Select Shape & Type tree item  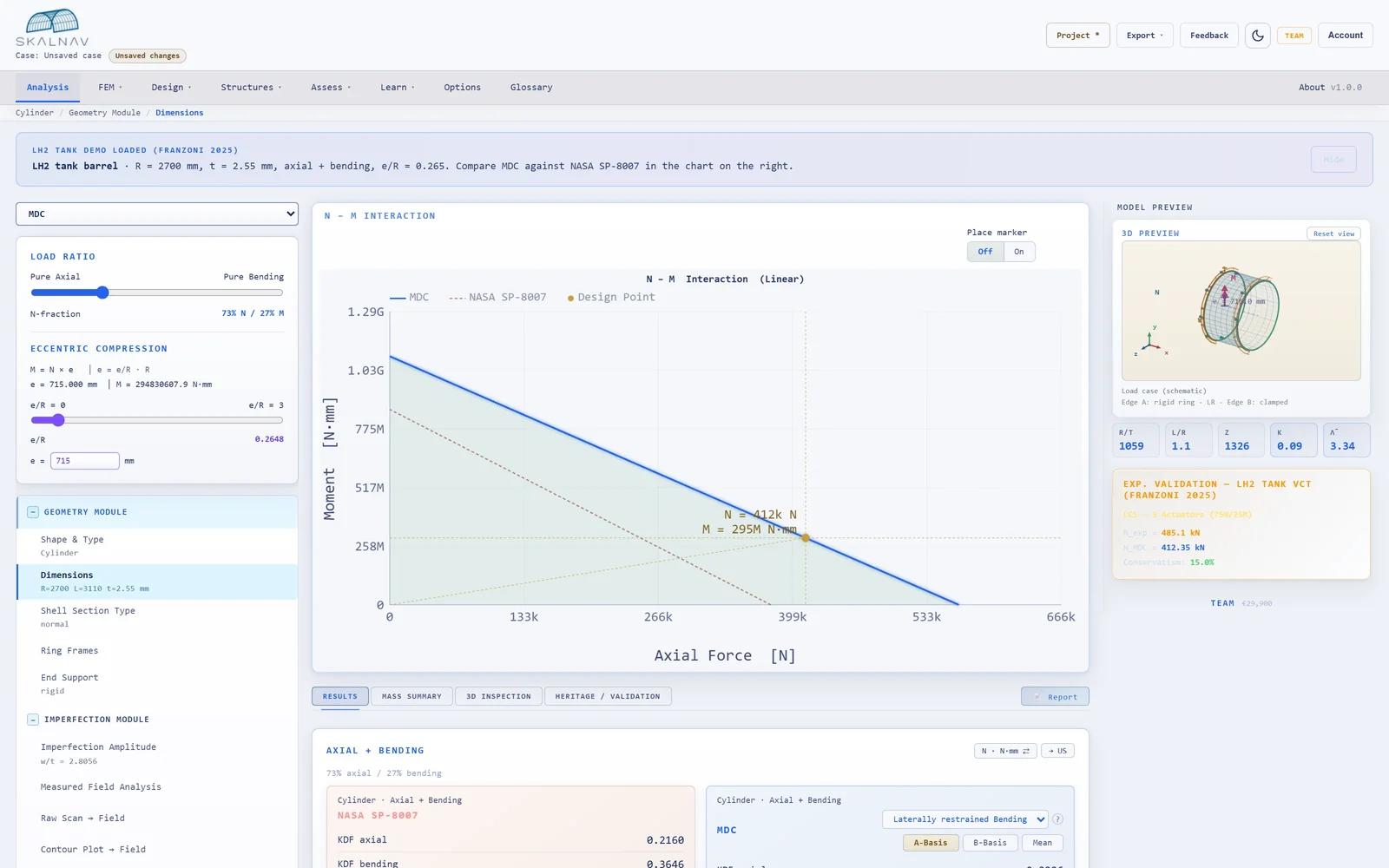157,546
